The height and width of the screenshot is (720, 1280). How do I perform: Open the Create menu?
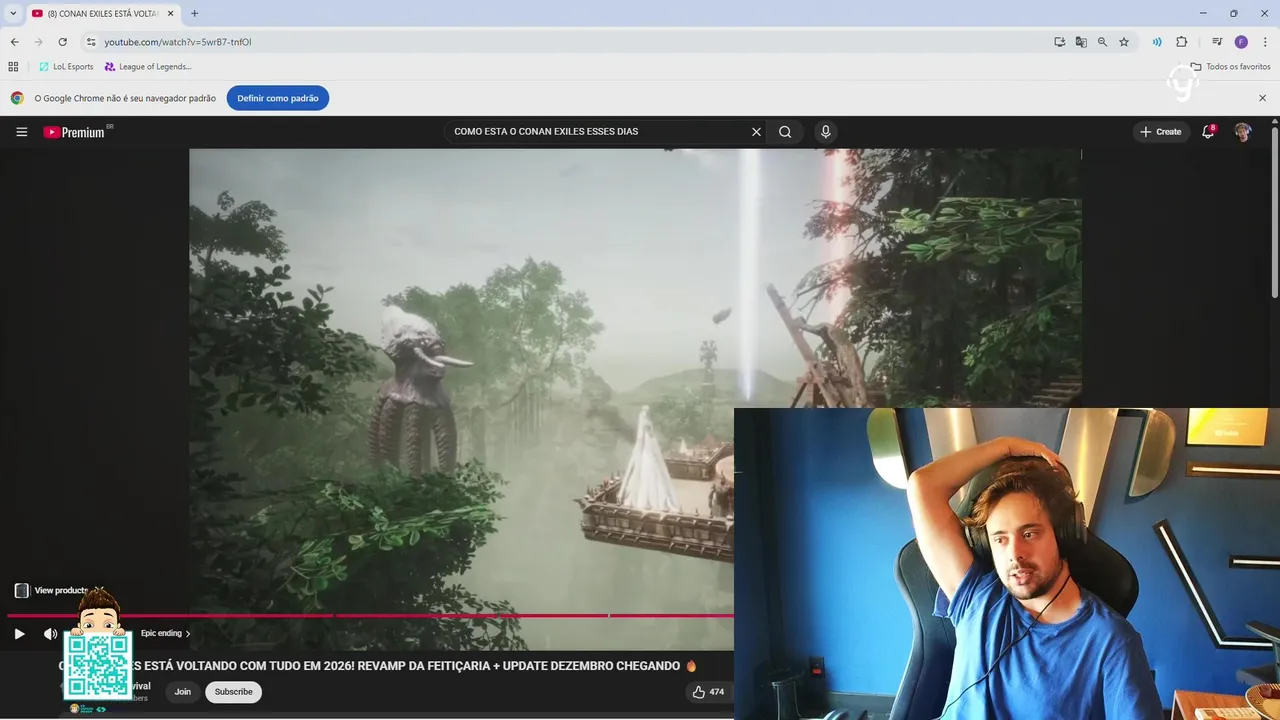1160,132
